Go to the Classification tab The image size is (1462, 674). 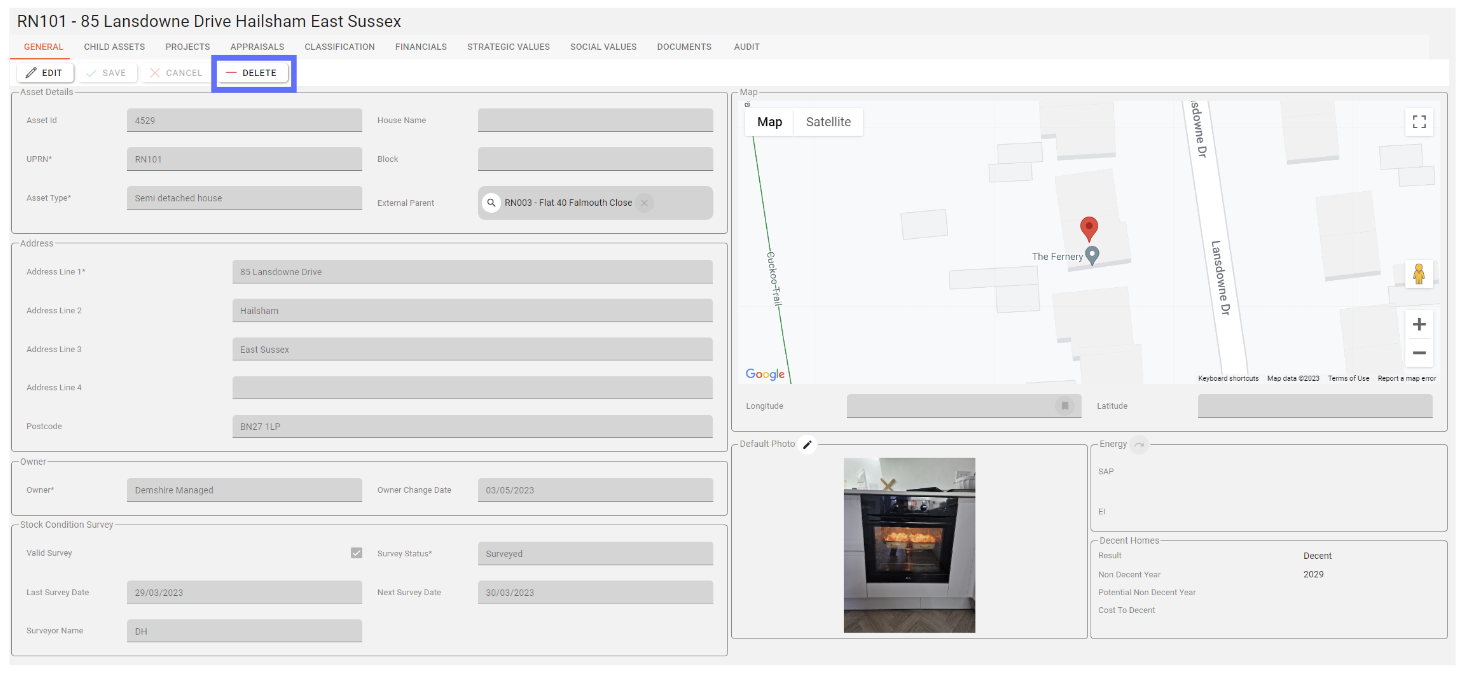pos(340,47)
